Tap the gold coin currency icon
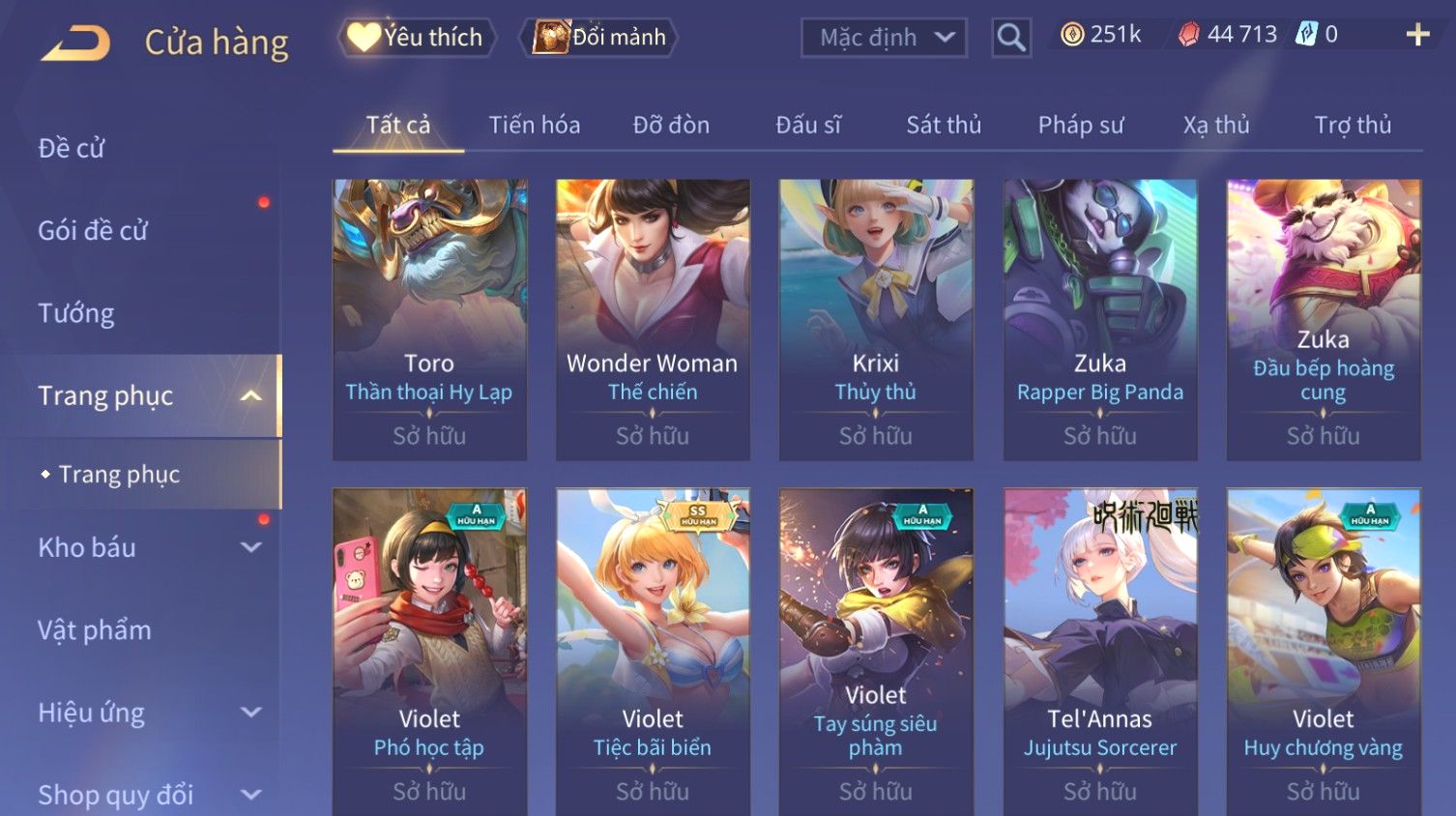This screenshot has width=1456, height=816. point(1072,35)
